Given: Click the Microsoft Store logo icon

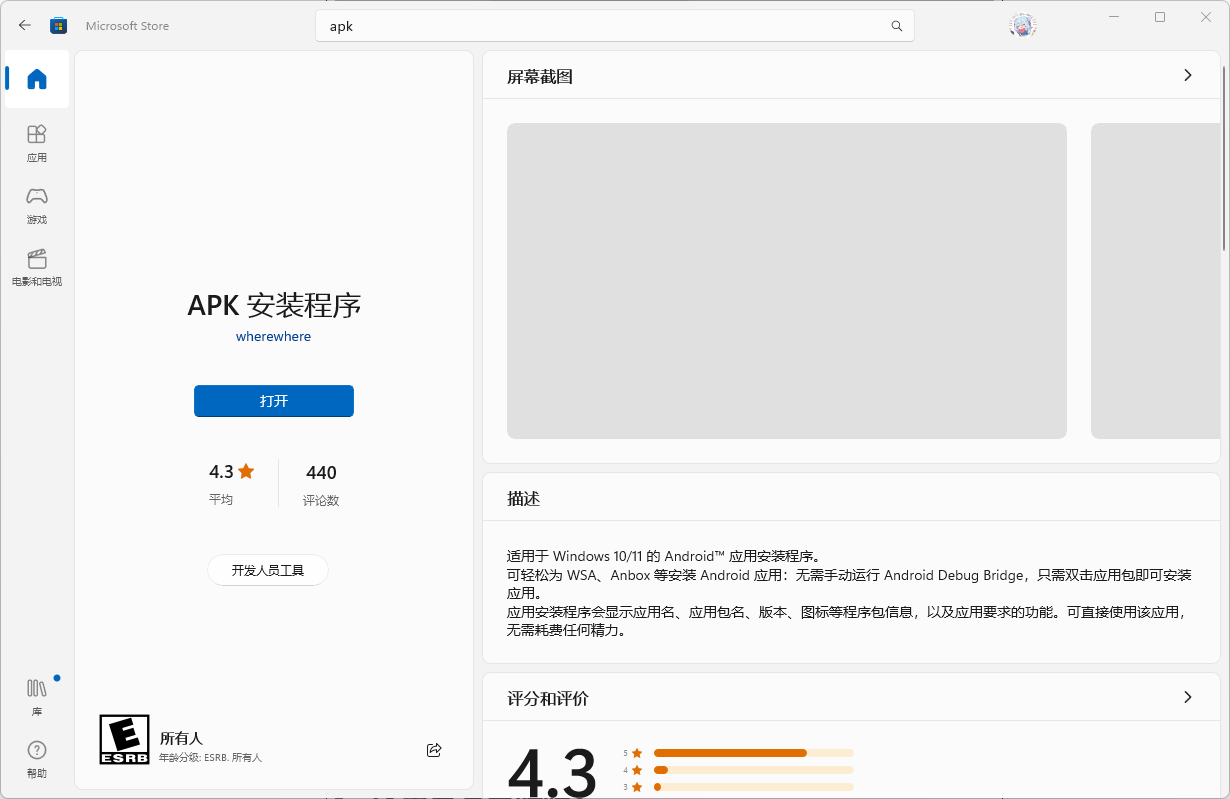Looking at the screenshot, I should pos(59,26).
